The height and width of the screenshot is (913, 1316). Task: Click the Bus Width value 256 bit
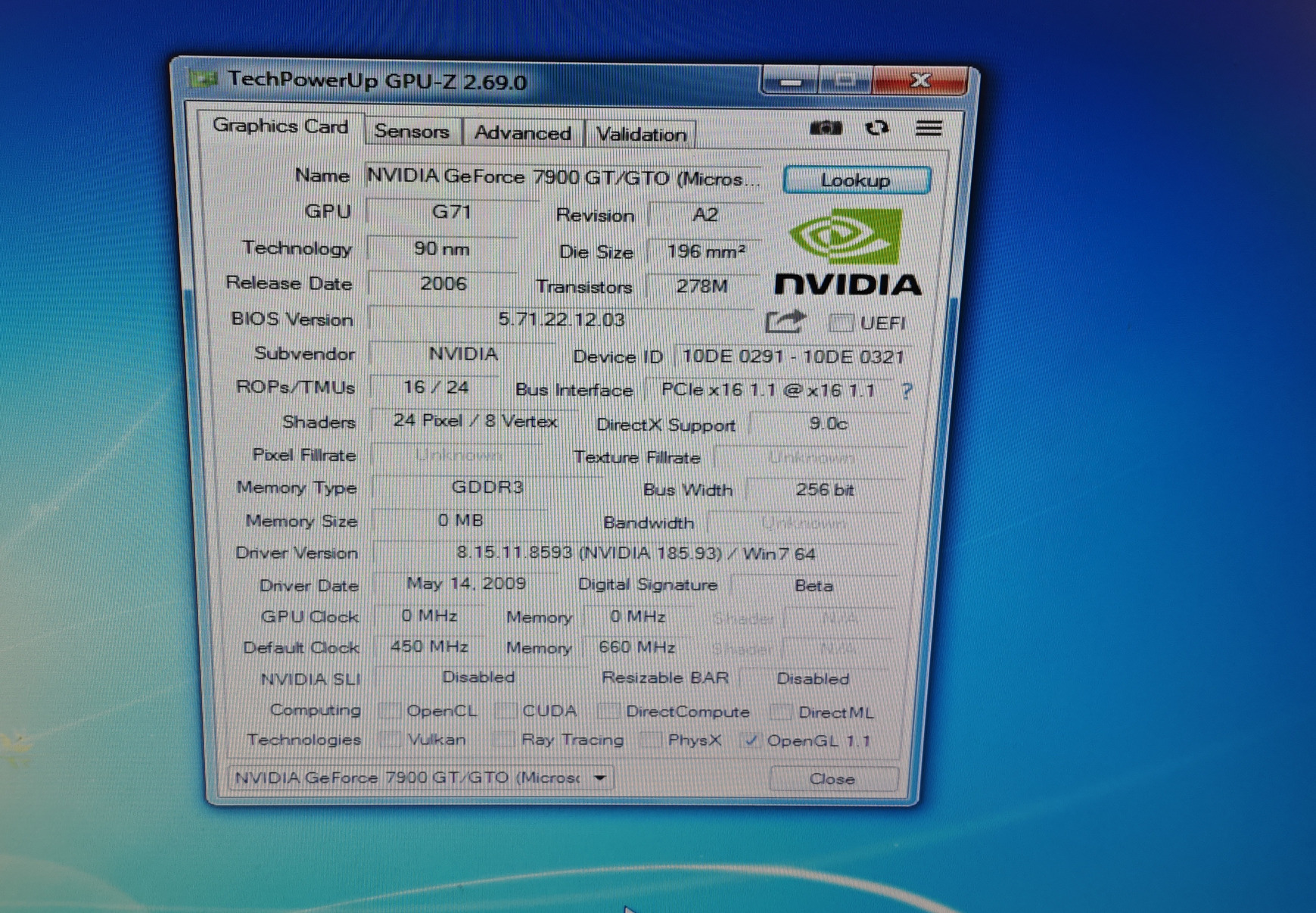825,490
